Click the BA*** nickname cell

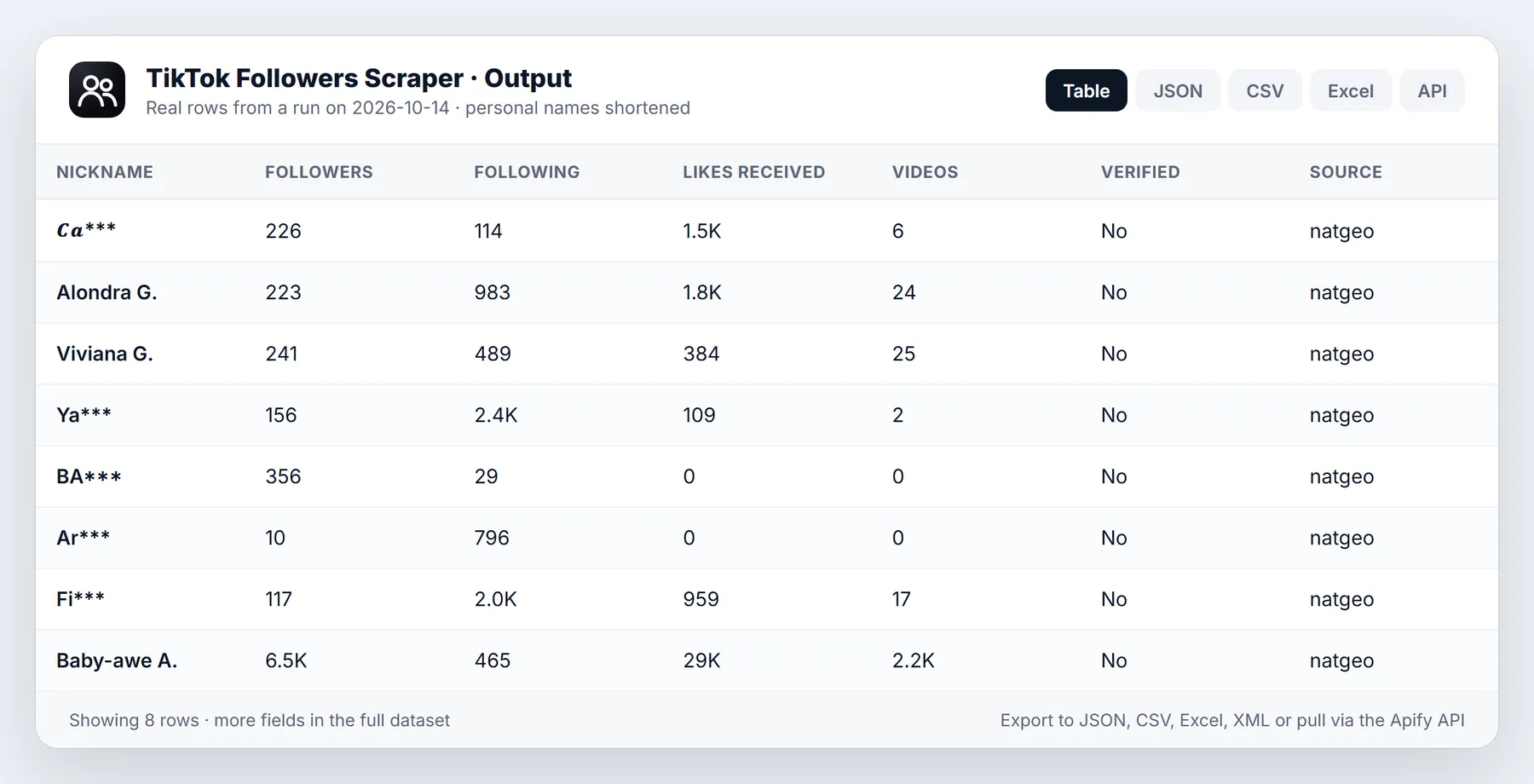[89, 476]
